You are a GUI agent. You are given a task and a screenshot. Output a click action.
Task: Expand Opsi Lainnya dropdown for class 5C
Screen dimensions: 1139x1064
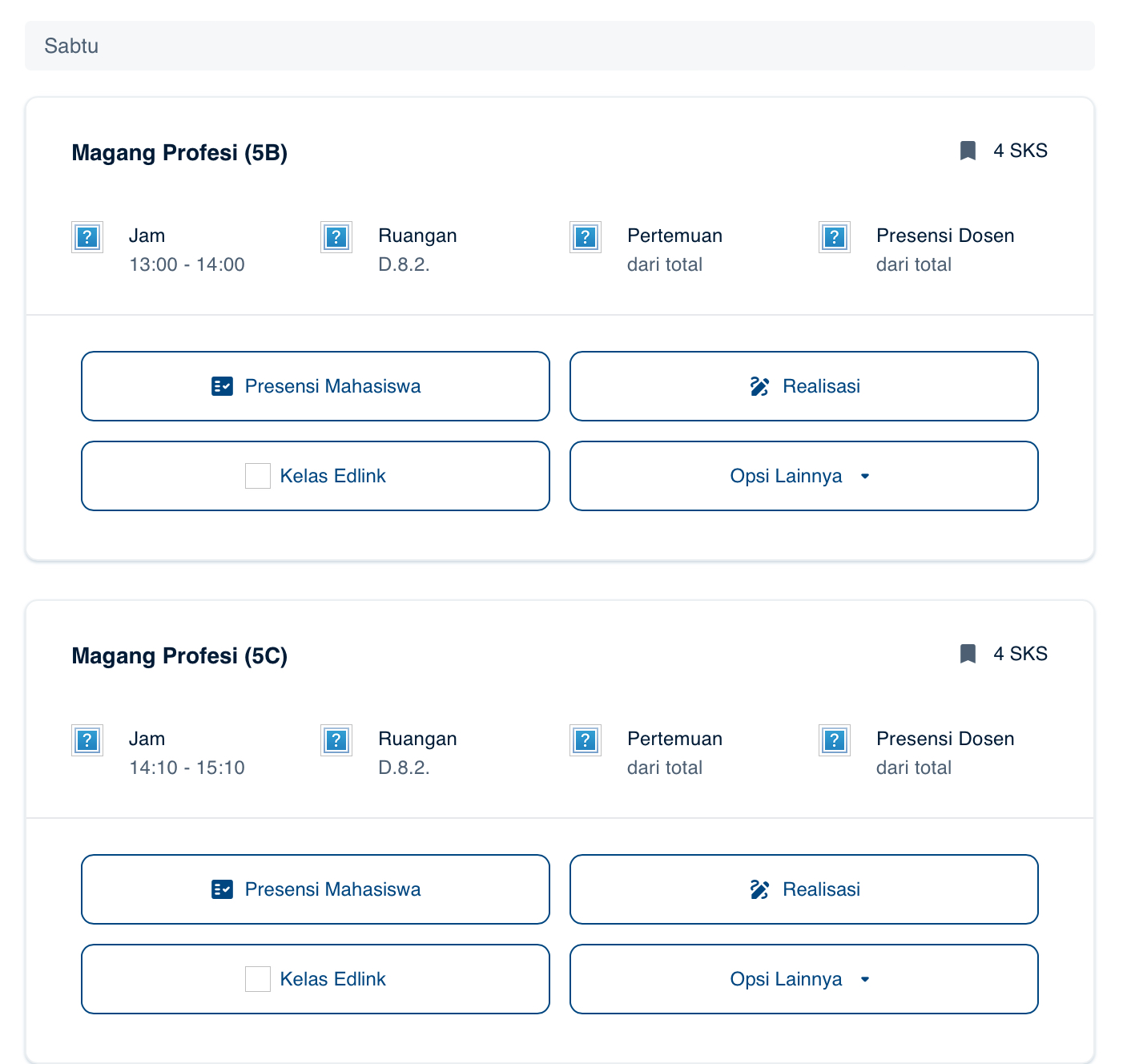[803, 979]
